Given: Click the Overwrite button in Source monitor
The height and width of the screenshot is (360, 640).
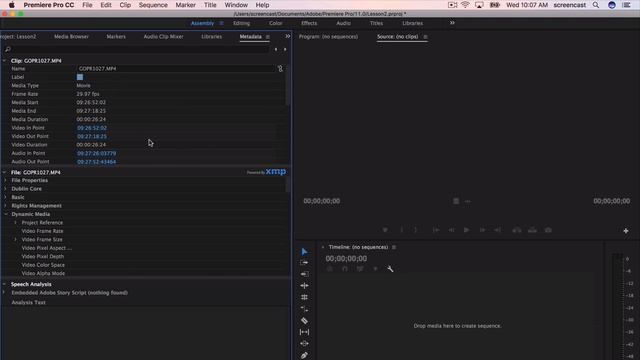Looking at the screenshot, I should tap(532, 230).
